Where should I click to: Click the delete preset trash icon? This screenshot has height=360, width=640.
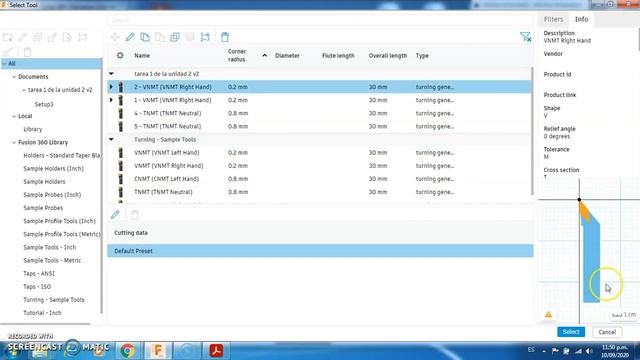point(135,214)
